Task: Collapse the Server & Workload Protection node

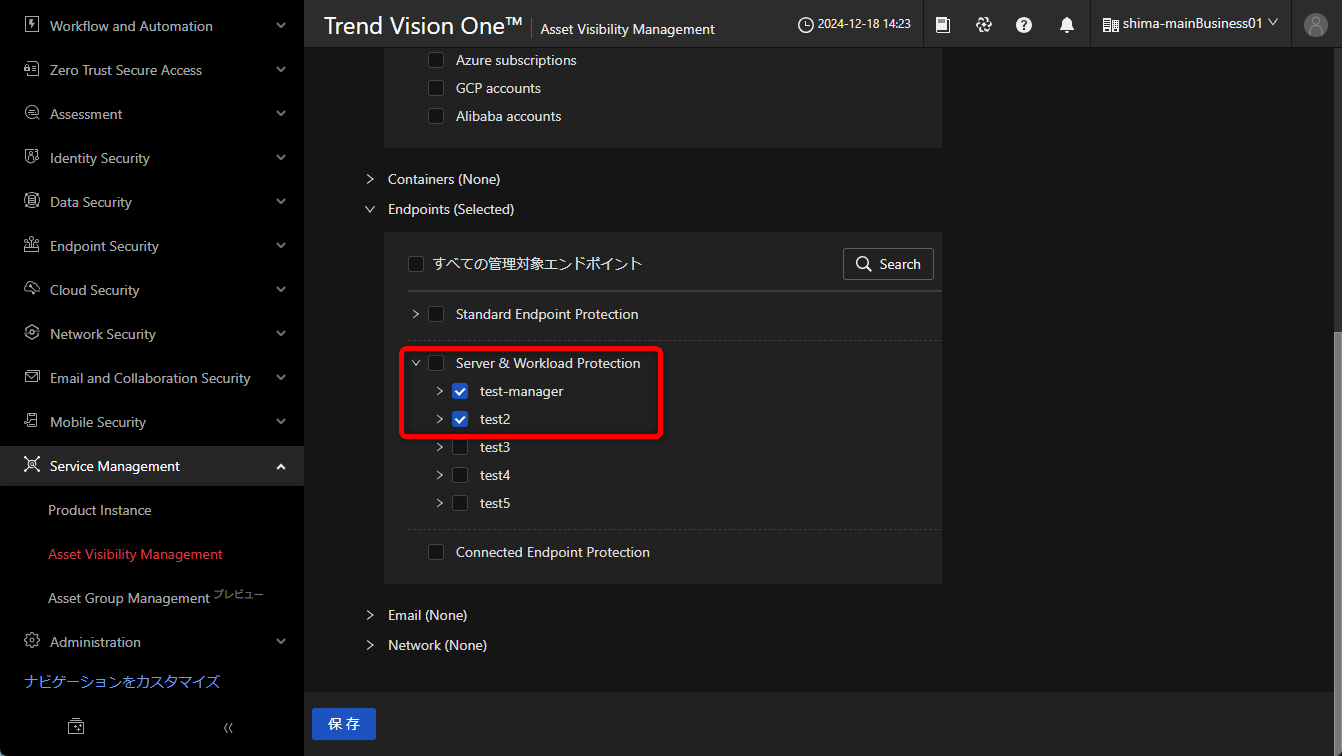Action: pos(416,363)
